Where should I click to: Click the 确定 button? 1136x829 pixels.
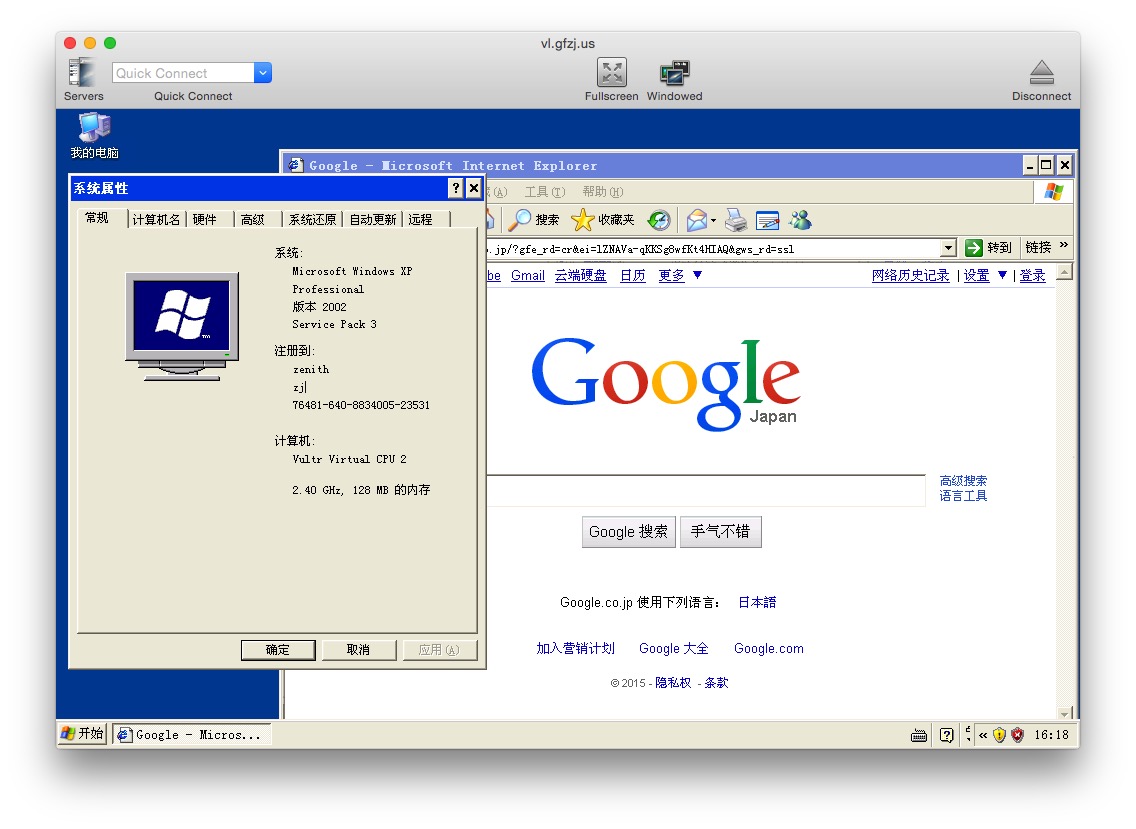point(277,650)
